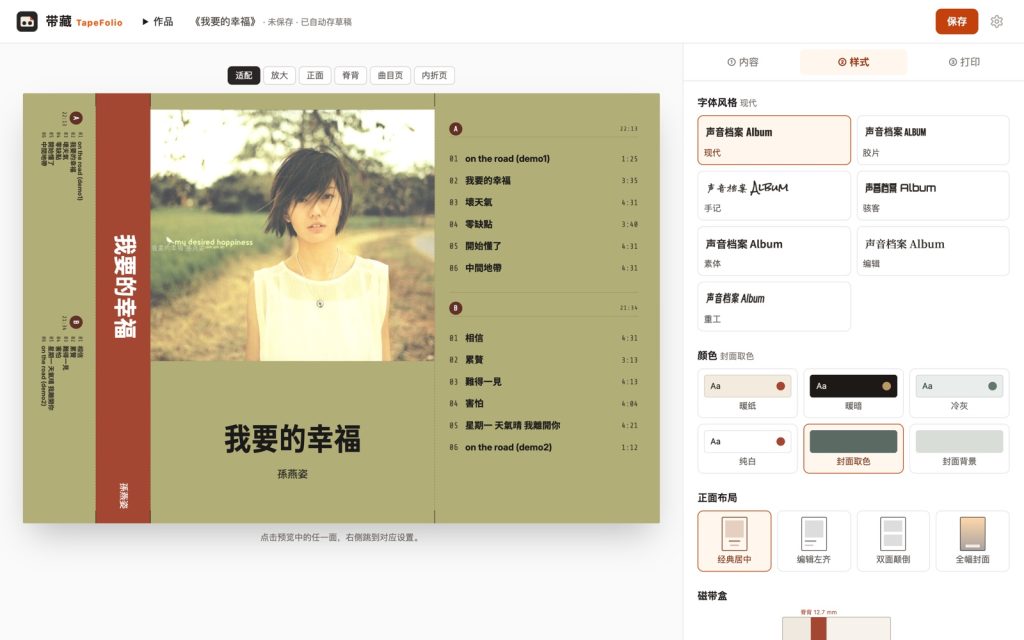Select the 全幅封面 layout icon
Screen dimensions: 1024x640
click(972, 541)
